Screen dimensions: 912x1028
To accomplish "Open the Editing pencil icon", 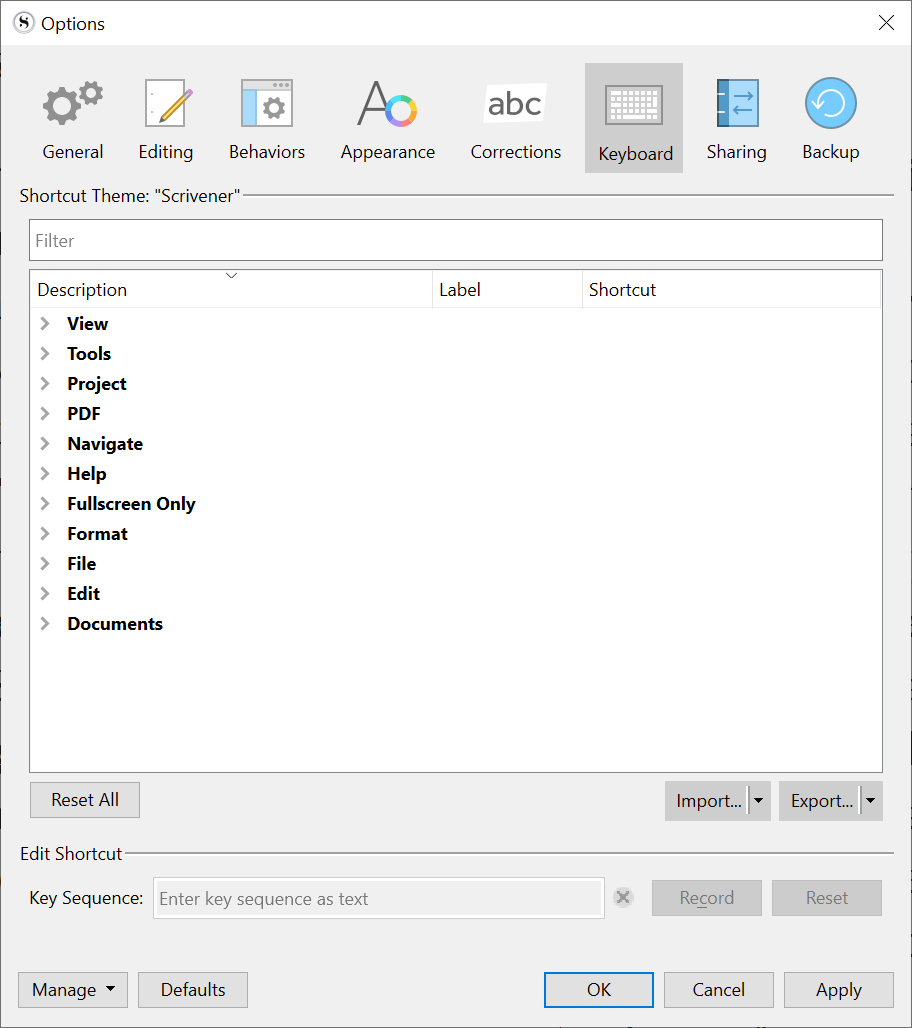I will [168, 103].
